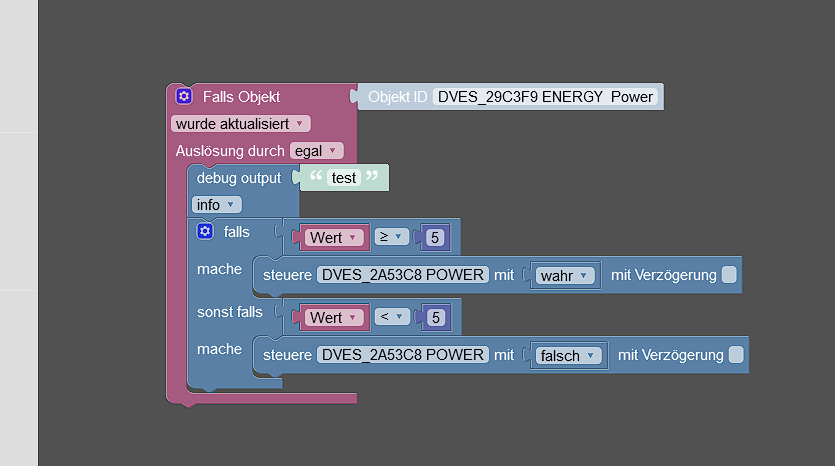The width and height of the screenshot is (835, 466).
Task: Select the 'debug output' block label
Action: click(239, 178)
